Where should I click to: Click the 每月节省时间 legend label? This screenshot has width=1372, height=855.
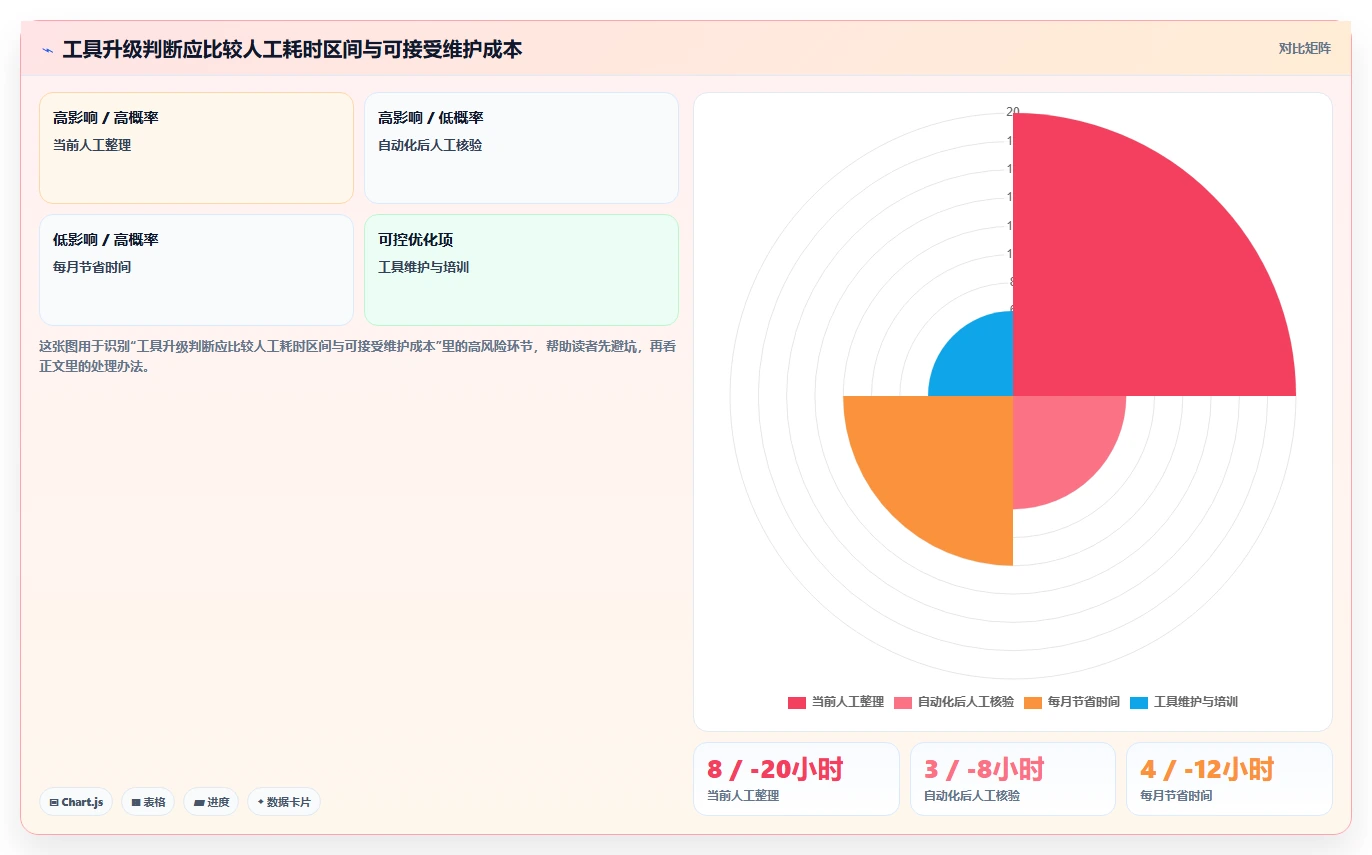[1084, 702]
